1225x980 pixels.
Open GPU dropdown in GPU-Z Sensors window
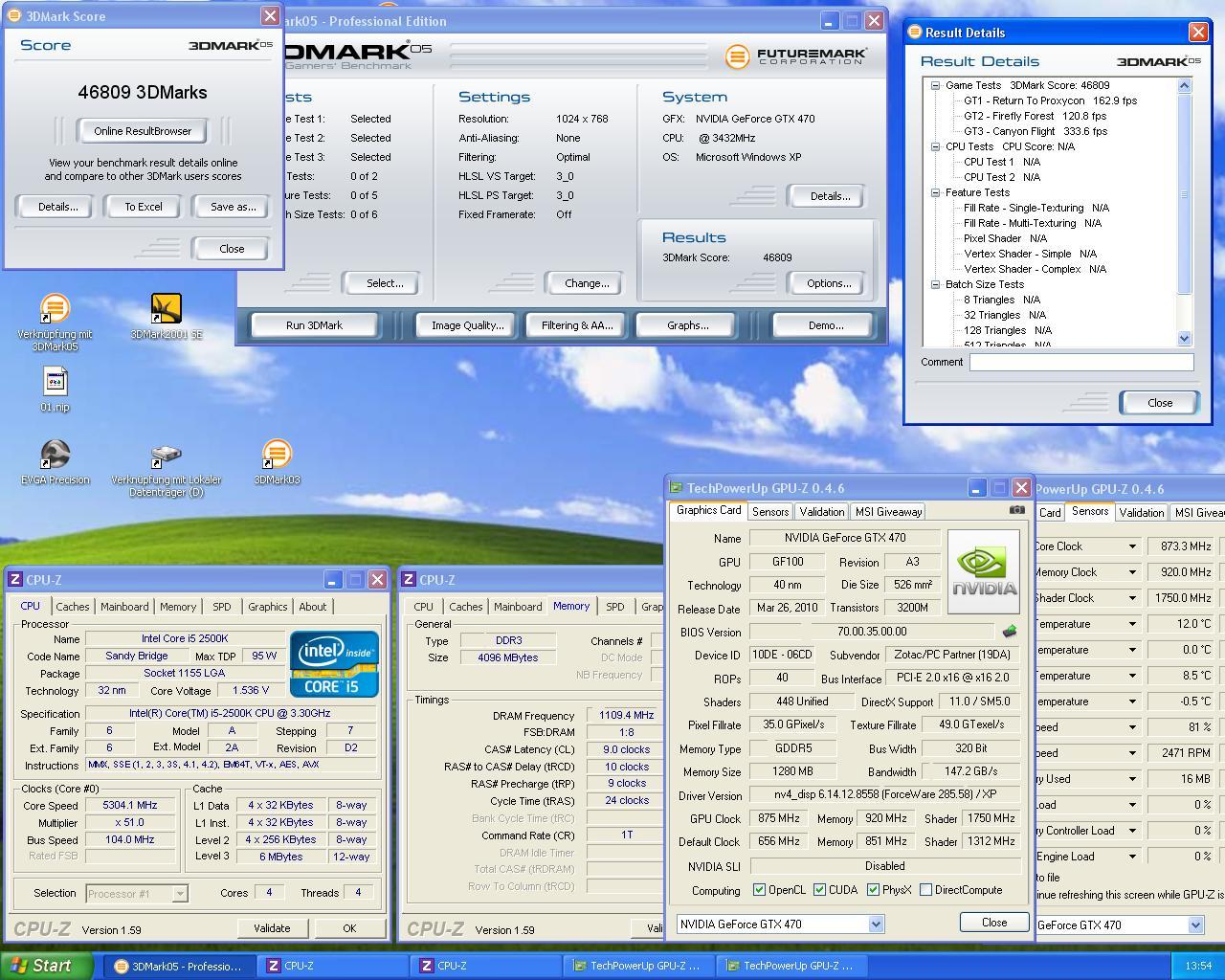[1195, 925]
